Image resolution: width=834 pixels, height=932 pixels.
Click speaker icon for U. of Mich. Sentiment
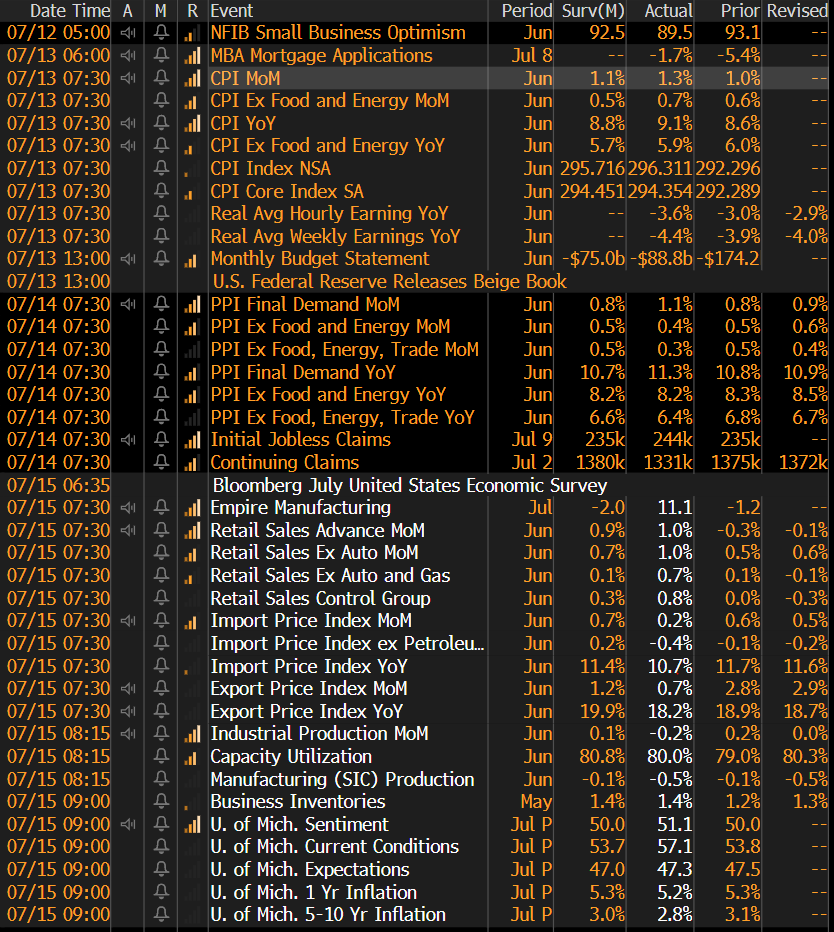[x=127, y=825]
